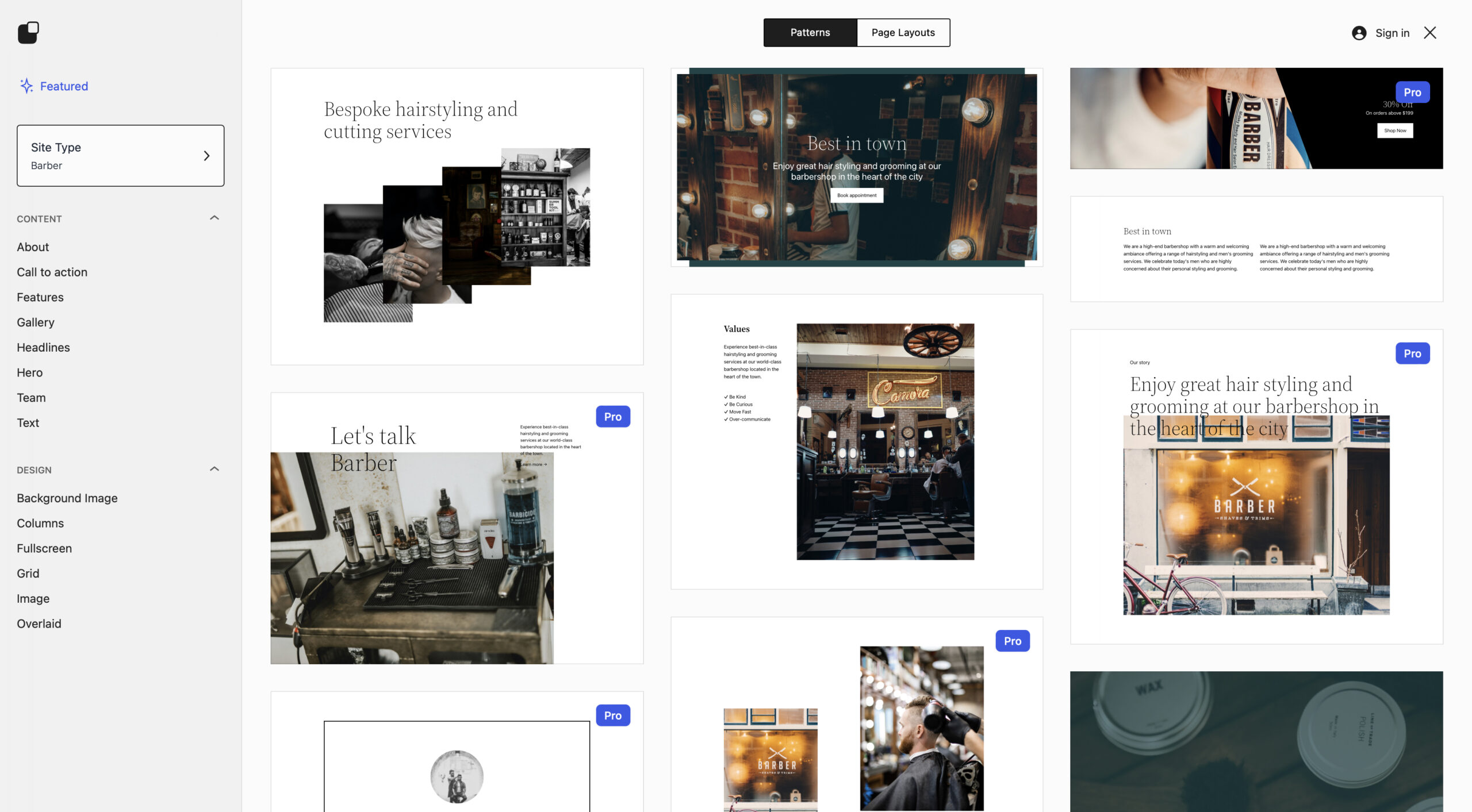The height and width of the screenshot is (812, 1472).
Task: Click the chevron arrow in Site Type box
Action: click(206, 156)
